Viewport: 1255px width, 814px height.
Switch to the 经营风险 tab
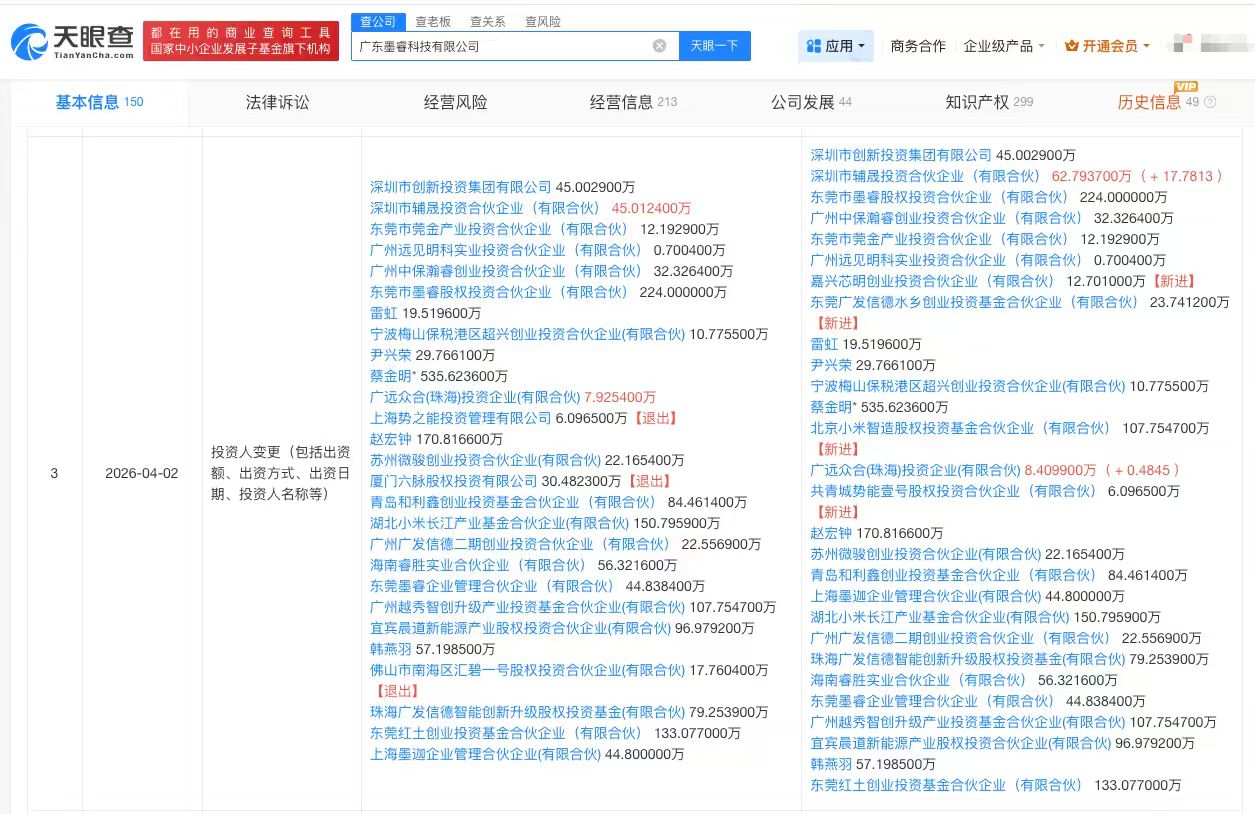coord(456,102)
